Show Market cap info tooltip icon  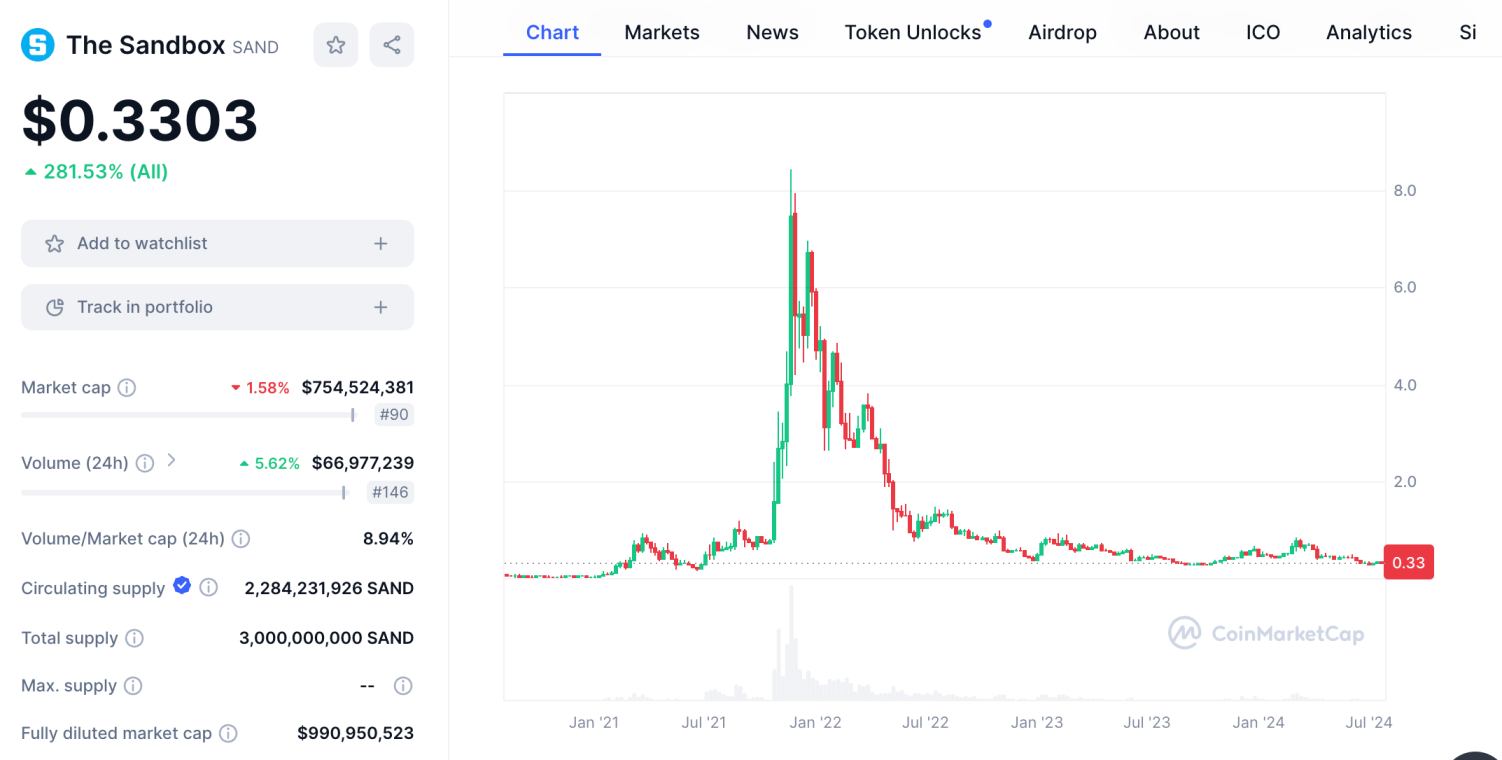(x=127, y=388)
